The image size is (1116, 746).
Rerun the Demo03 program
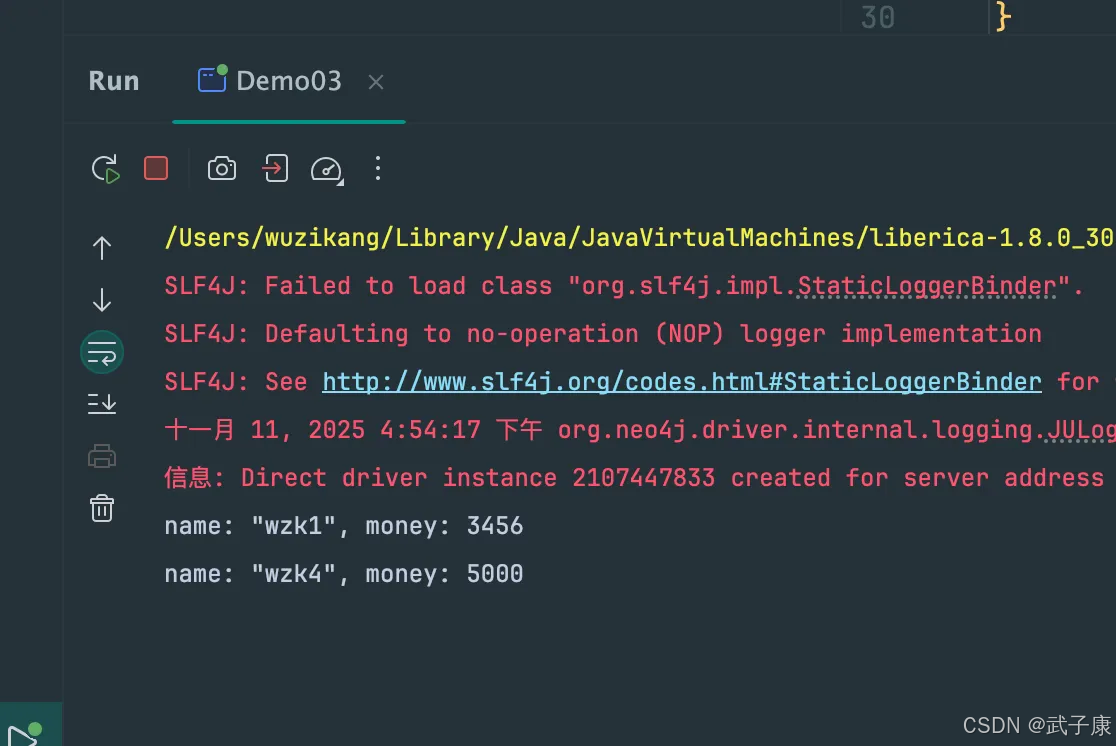click(105, 169)
